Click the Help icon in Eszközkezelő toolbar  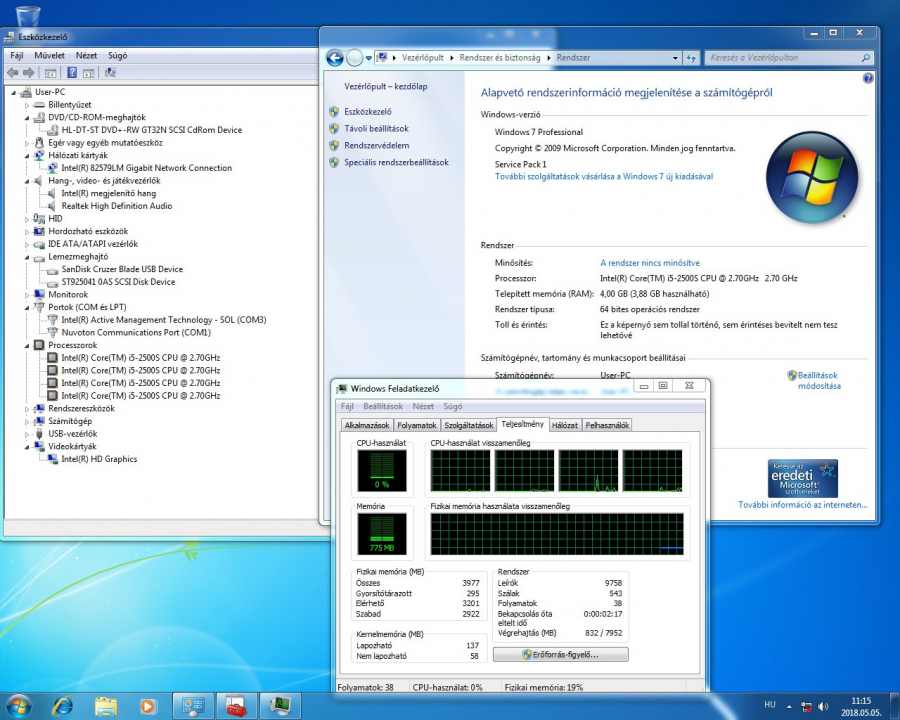point(72,73)
